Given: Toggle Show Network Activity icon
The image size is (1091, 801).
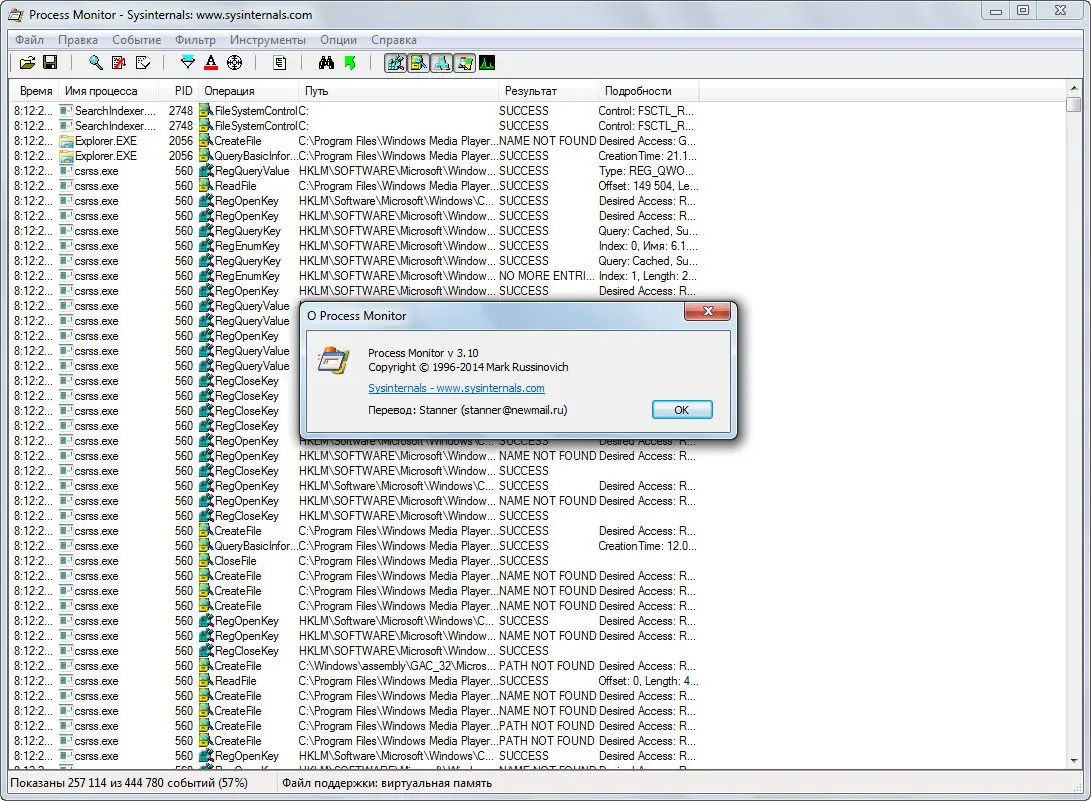Looking at the screenshot, I should (x=441, y=63).
